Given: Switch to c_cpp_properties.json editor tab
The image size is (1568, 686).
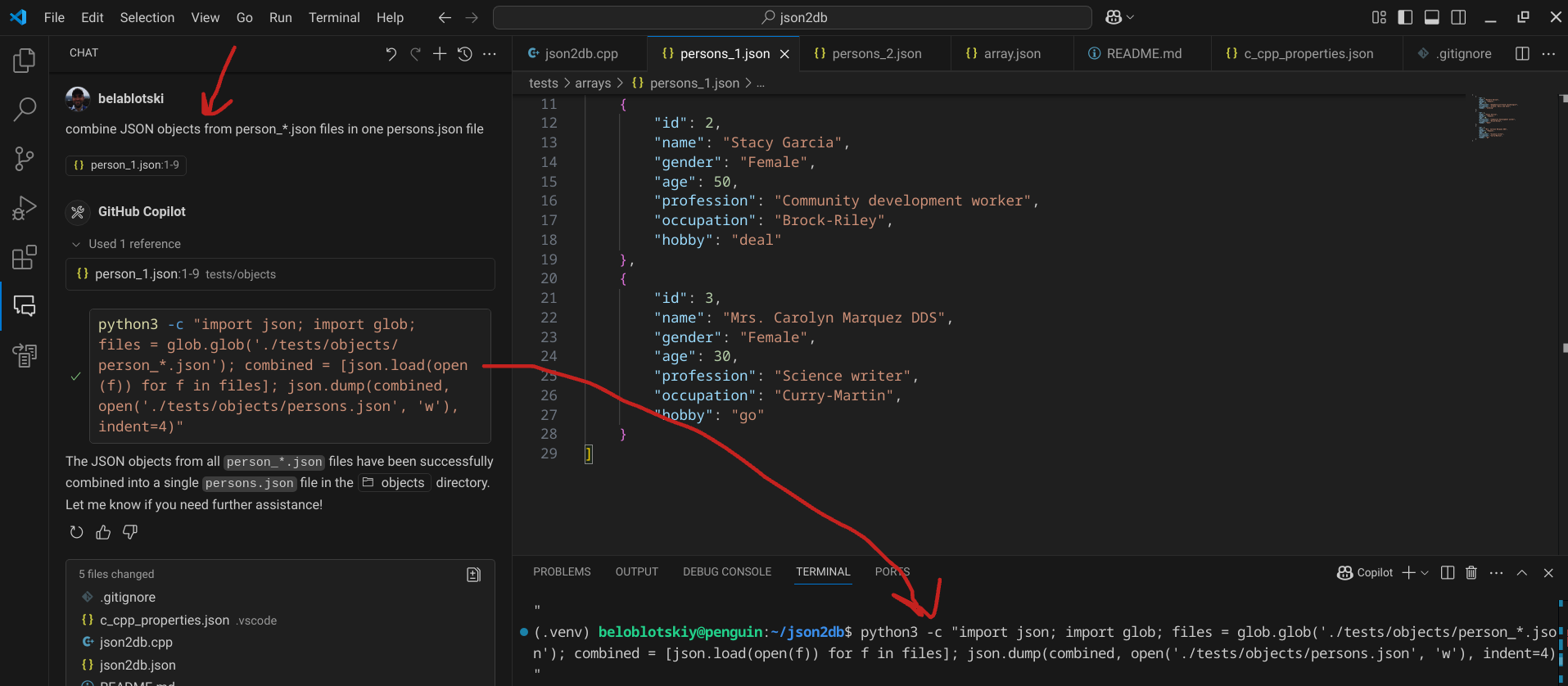Looking at the screenshot, I should [1307, 53].
